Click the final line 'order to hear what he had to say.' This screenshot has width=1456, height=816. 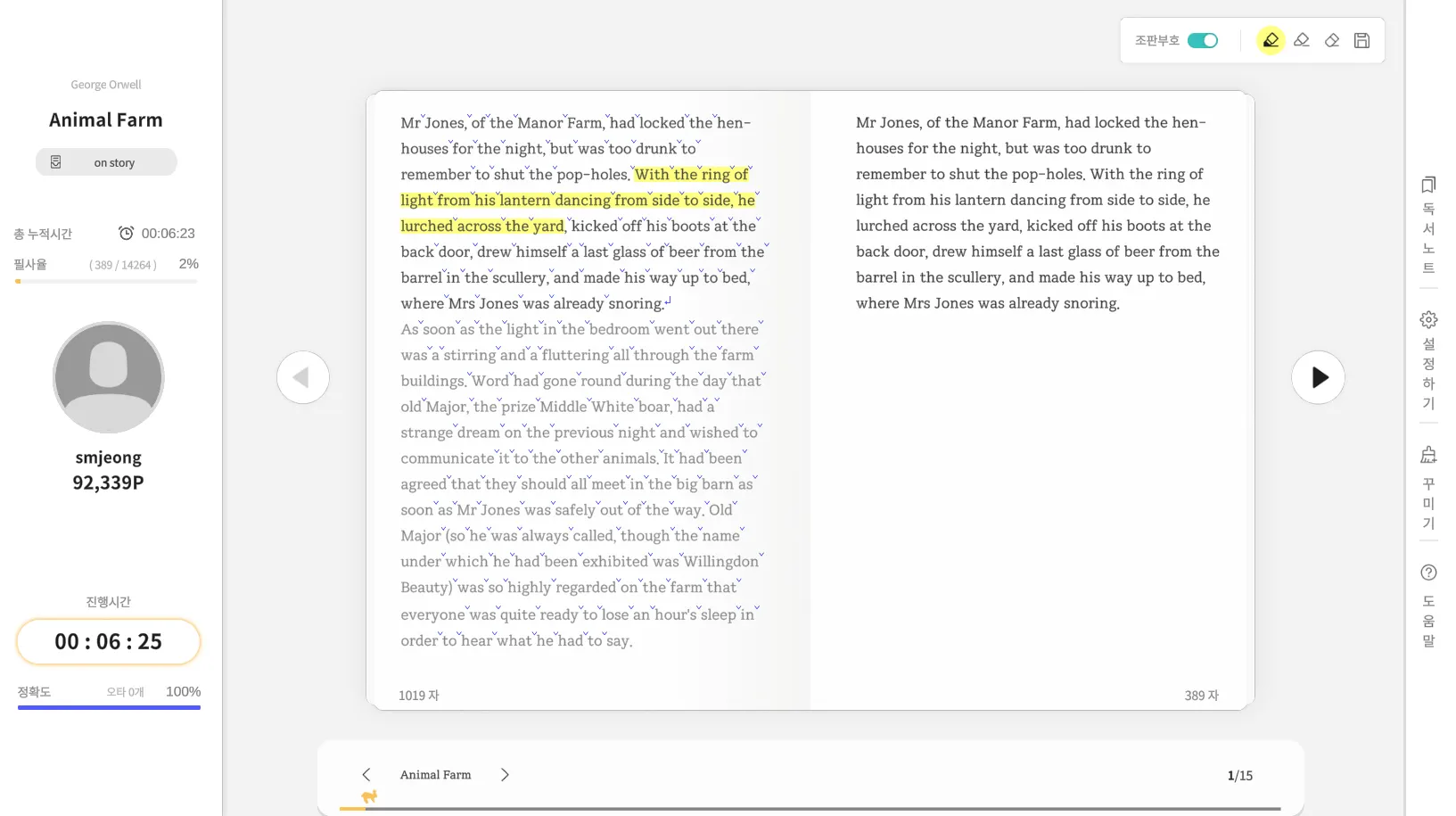(x=516, y=641)
